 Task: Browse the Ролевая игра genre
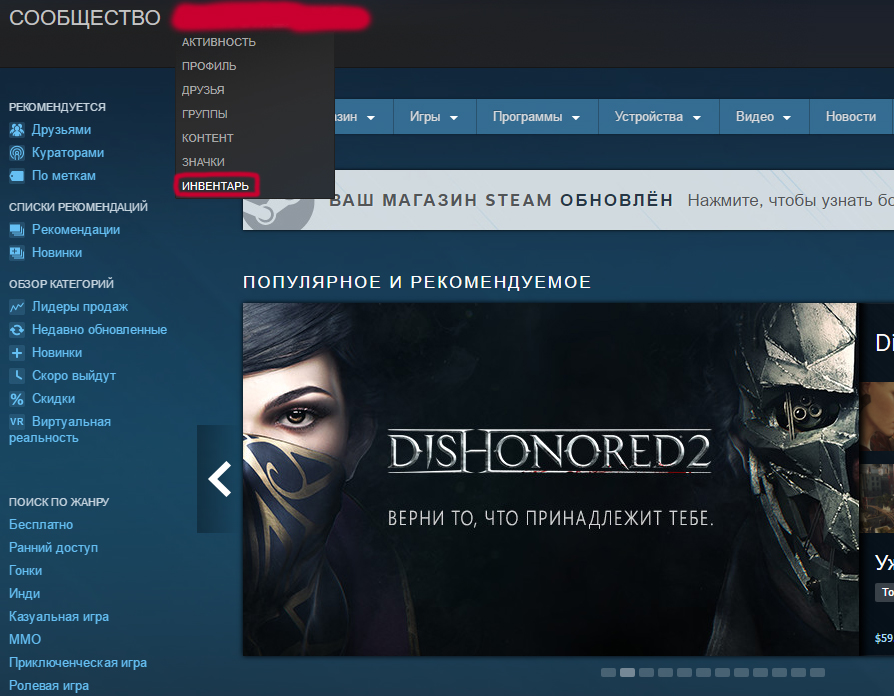click(x=49, y=686)
